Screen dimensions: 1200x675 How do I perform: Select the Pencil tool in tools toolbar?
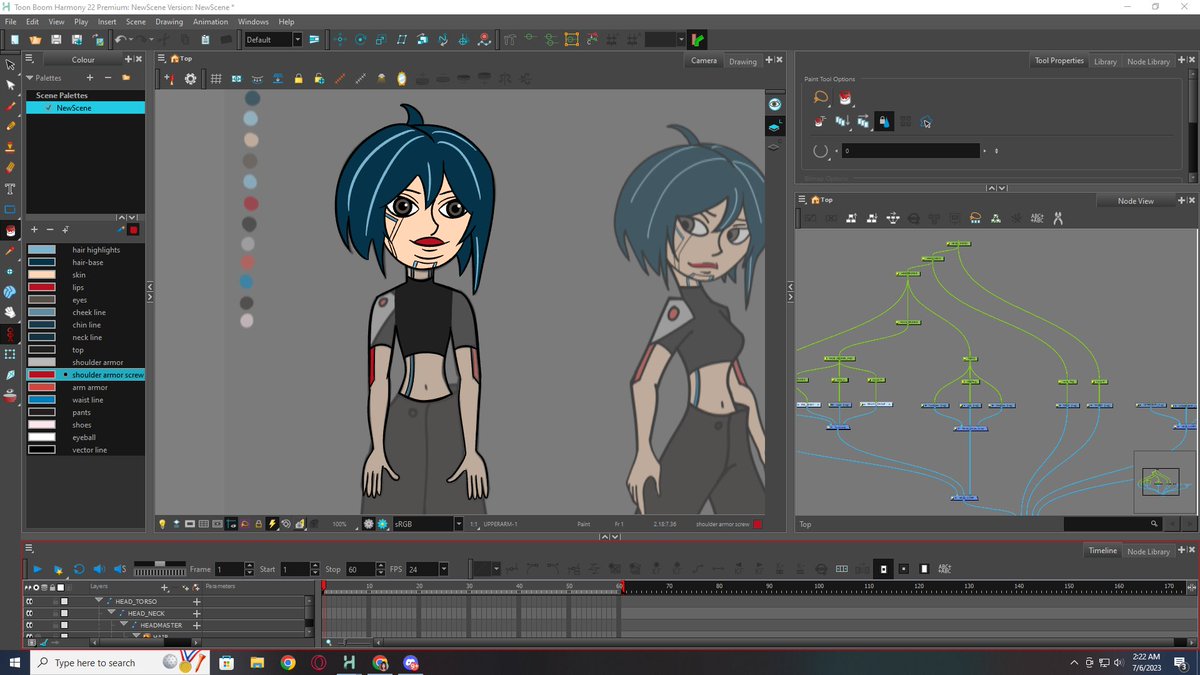tap(10, 126)
